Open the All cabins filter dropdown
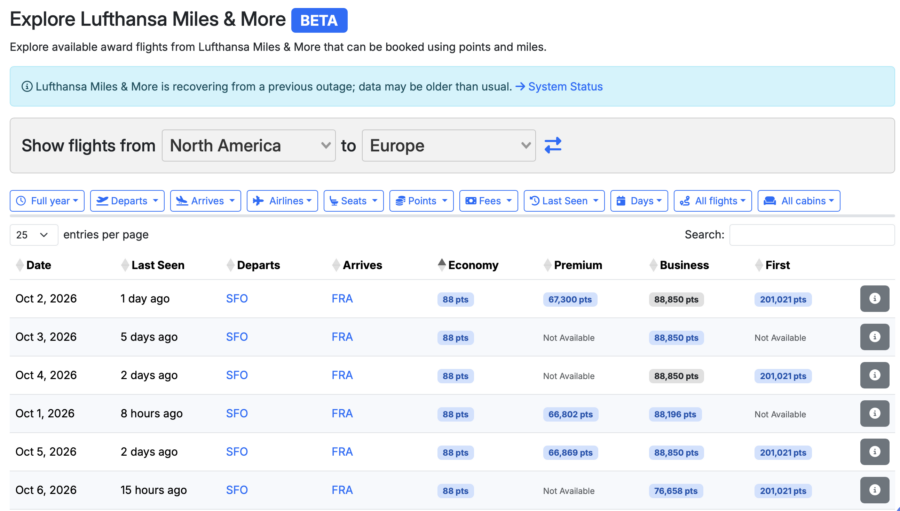Viewport: 900px width, 511px height. tap(799, 201)
